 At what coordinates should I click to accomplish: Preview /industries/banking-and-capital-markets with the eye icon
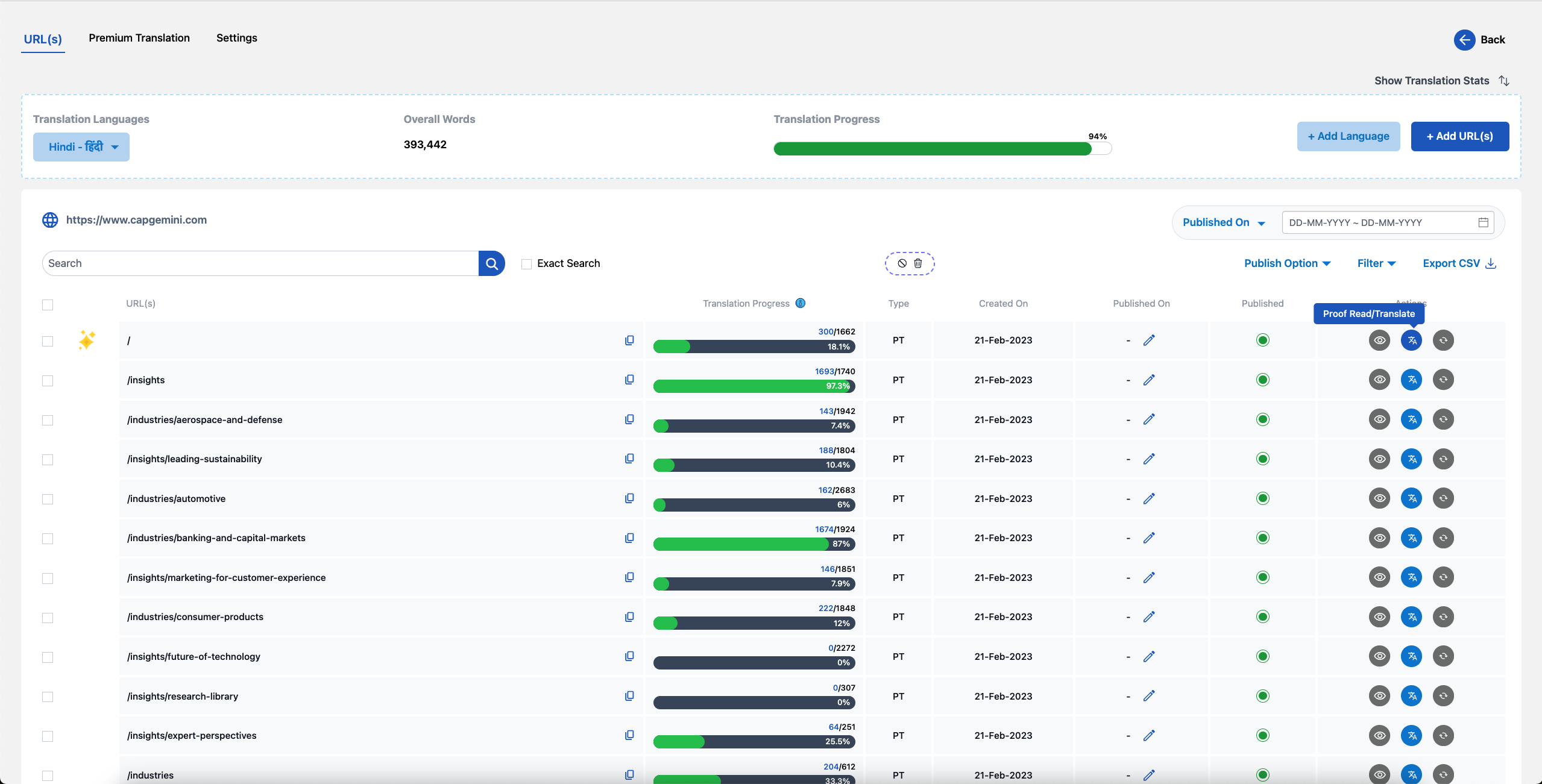(1379, 538)
